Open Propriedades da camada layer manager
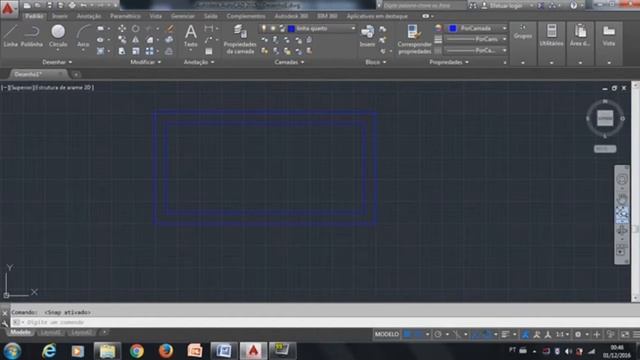Image resolution: width=640 pixels, height=360 pixels. [240, 39]
